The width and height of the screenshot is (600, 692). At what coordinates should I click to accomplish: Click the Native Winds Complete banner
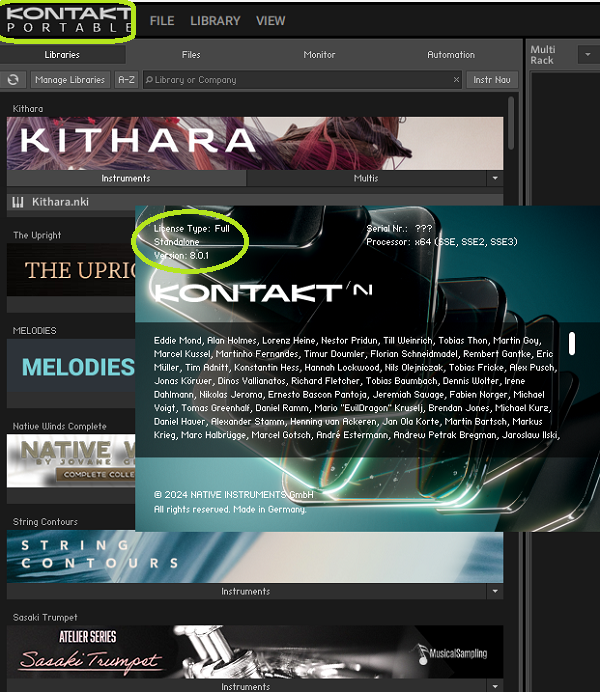(x=71, y=461)
